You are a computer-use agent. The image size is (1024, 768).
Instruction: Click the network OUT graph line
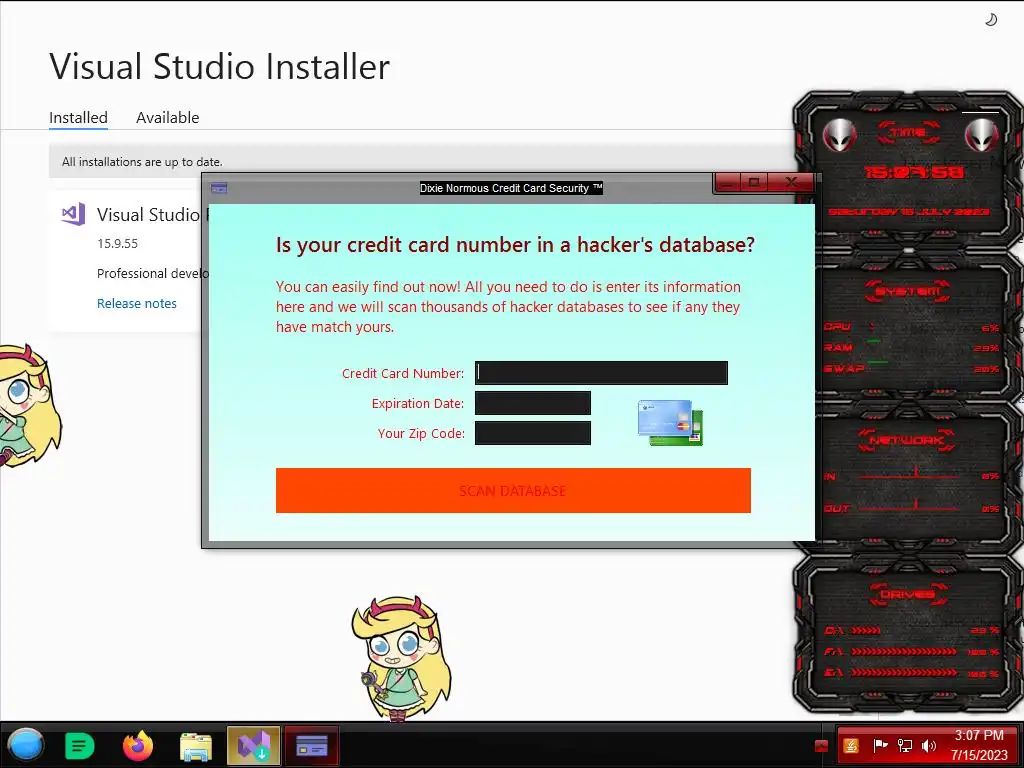[x=911, y=507]
